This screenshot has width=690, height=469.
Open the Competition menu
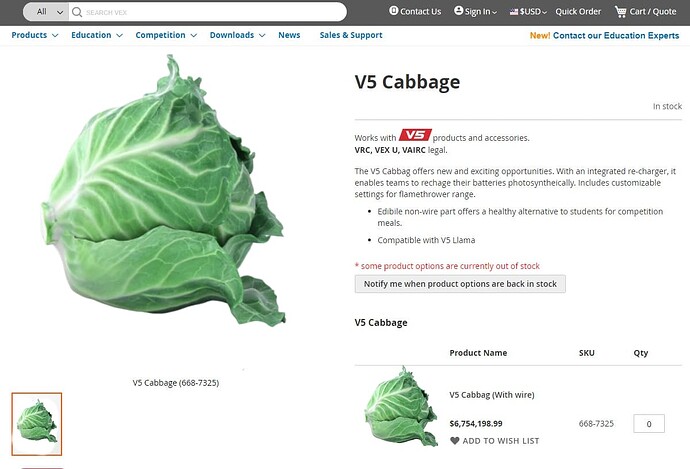(x=166, y=35)
